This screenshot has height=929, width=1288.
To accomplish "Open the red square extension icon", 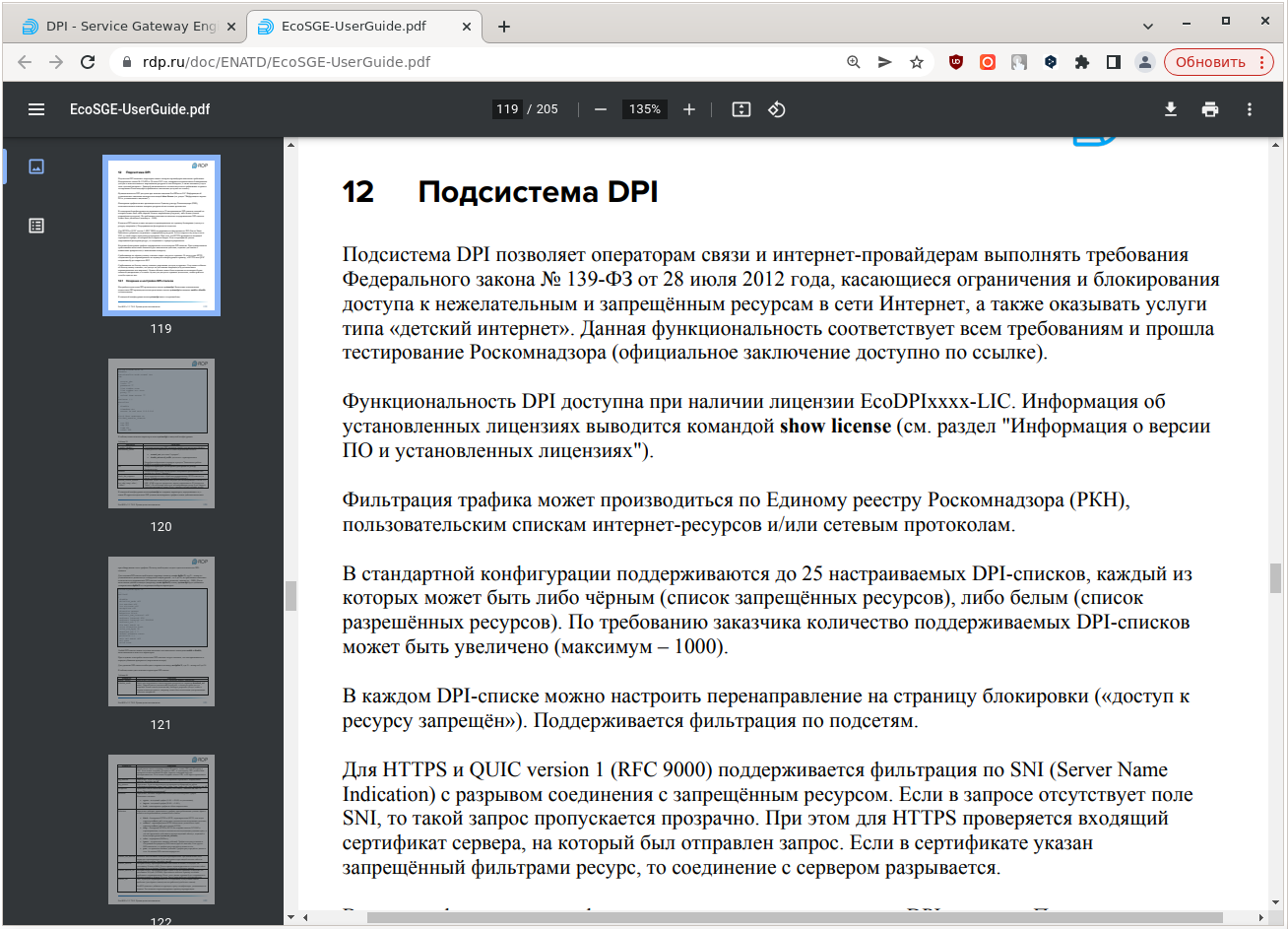I will (x=988, y=62).
